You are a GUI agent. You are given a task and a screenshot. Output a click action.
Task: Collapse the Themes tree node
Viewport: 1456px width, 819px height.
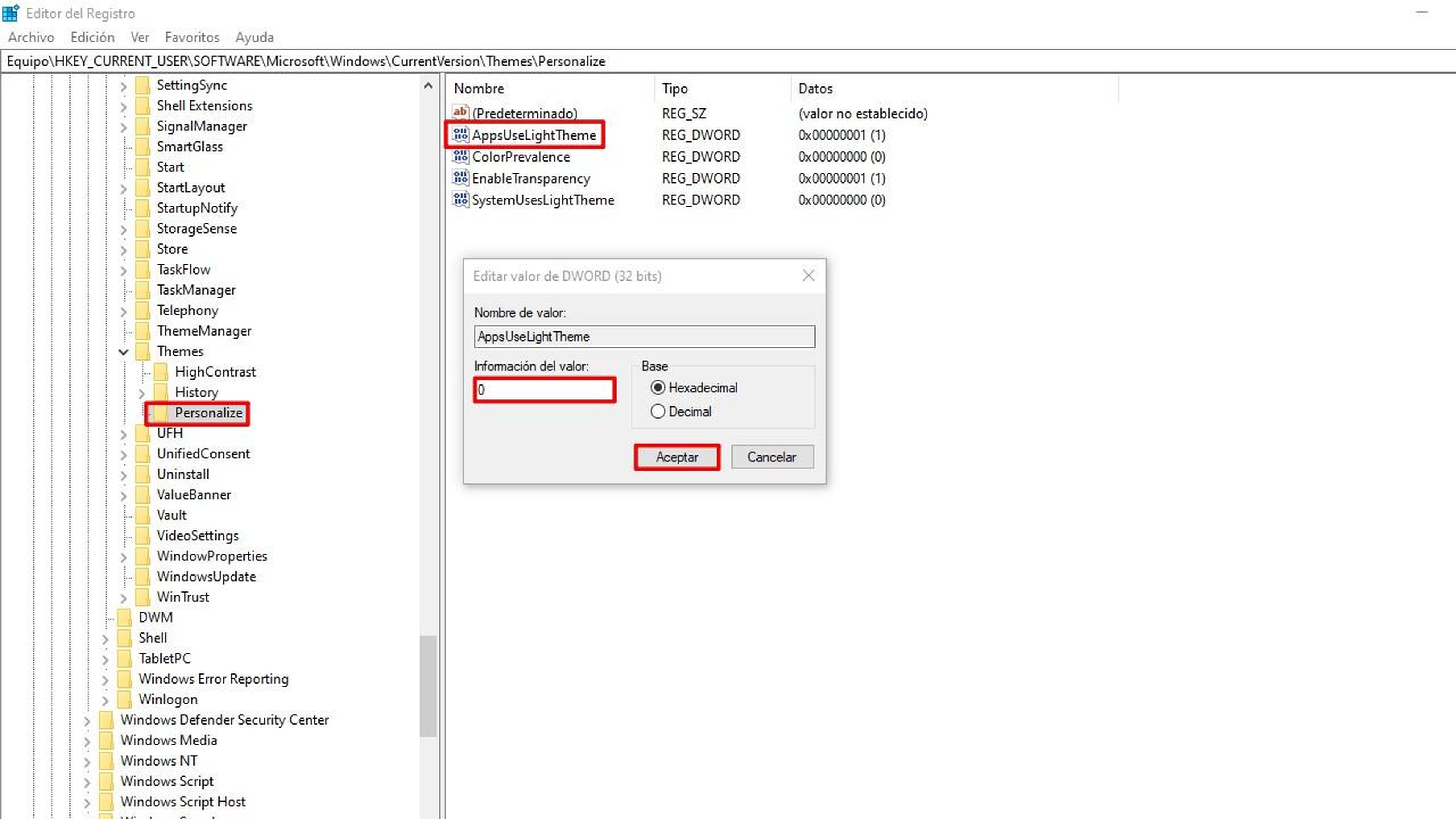[x=123, y=351]
